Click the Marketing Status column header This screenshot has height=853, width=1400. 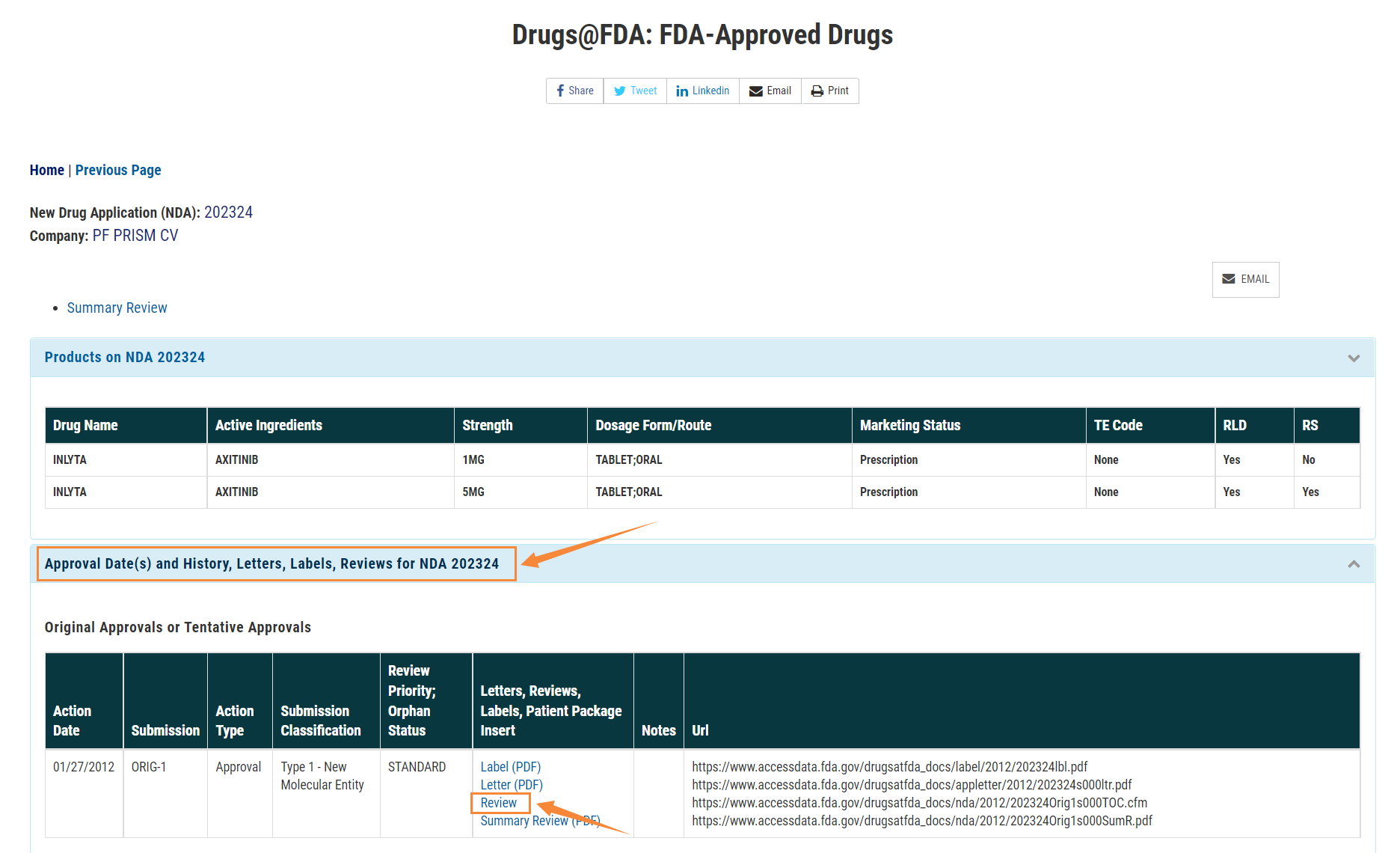tap(909, 426)
